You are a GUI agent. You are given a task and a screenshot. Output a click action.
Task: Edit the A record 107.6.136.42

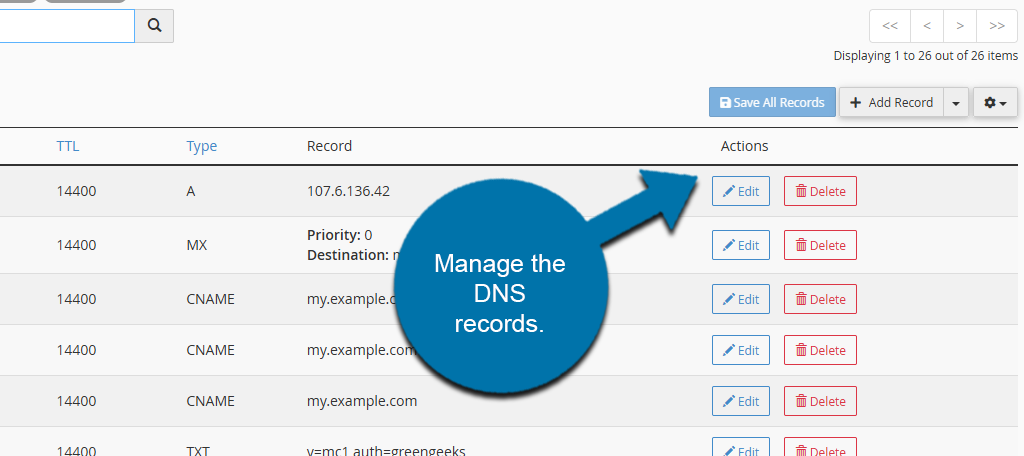point(741,191)
